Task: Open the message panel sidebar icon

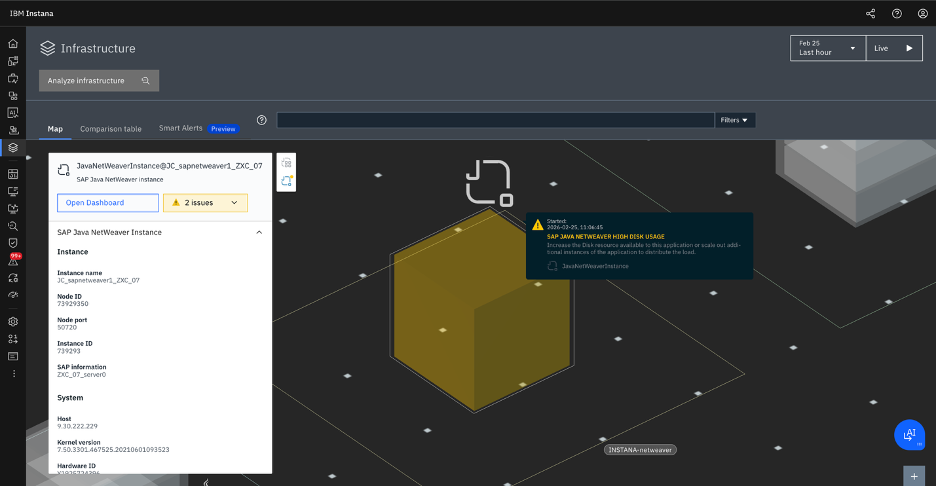Action: point(13,356)
